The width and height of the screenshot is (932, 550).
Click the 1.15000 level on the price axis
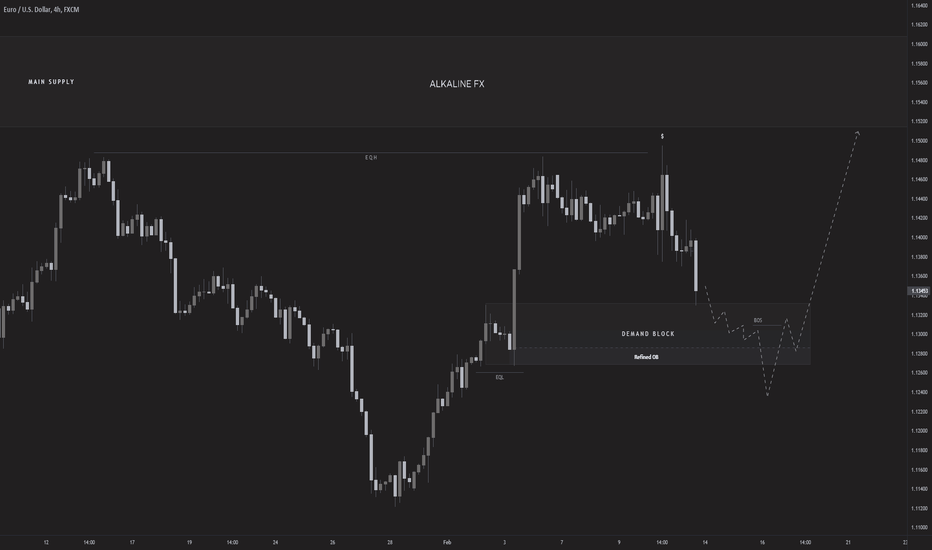point(919,141)
